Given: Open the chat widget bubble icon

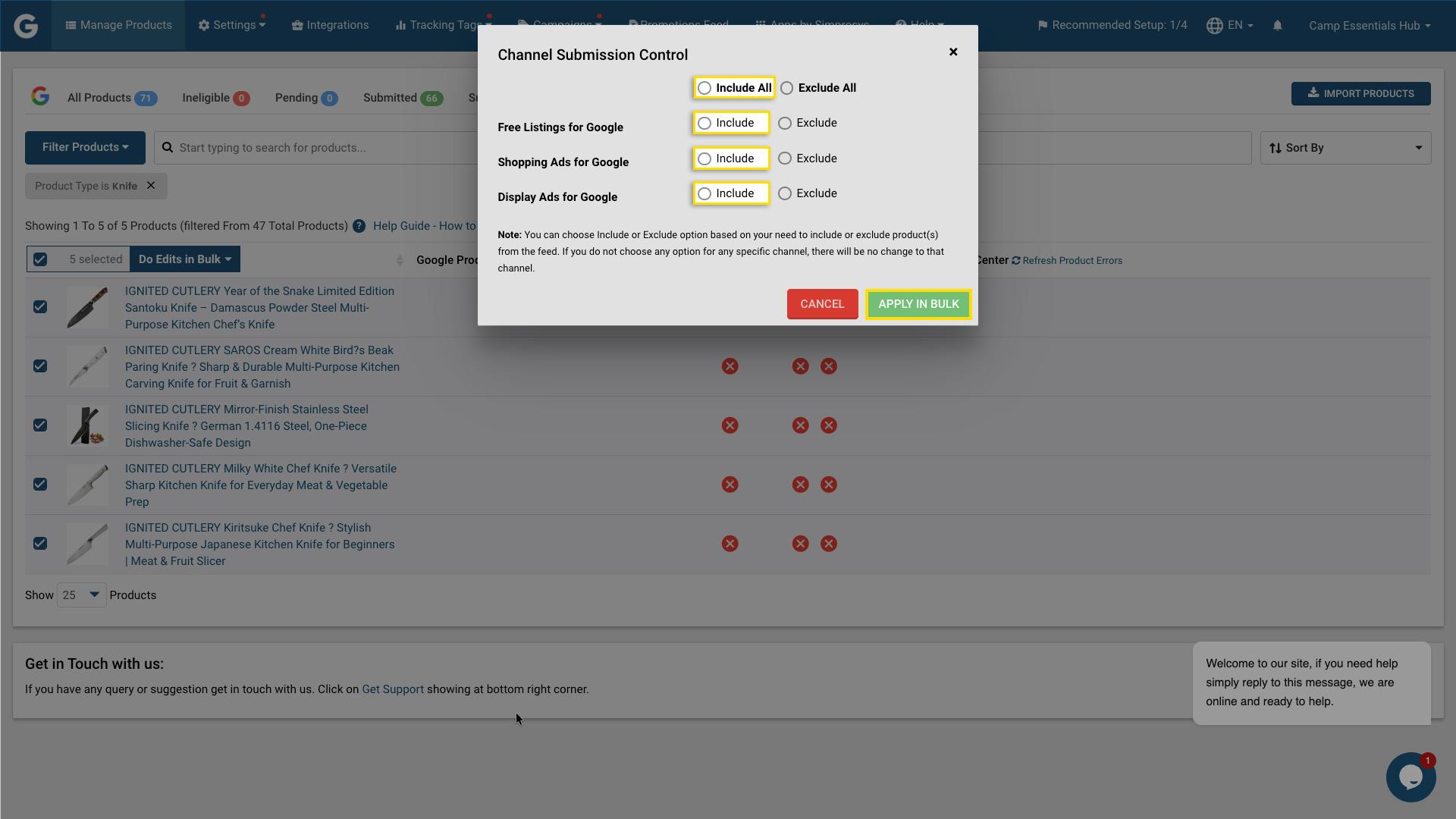Looking at the screenshot, I should [x=1410, y=777].
